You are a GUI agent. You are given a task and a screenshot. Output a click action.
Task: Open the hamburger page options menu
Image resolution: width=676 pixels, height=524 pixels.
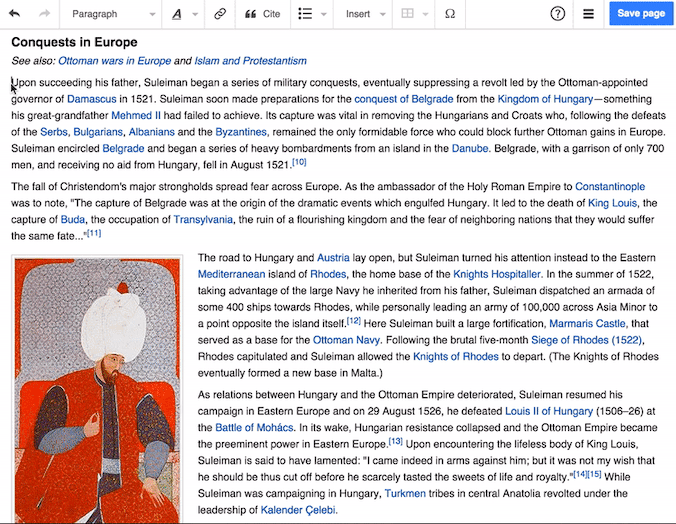pos(588,14)
